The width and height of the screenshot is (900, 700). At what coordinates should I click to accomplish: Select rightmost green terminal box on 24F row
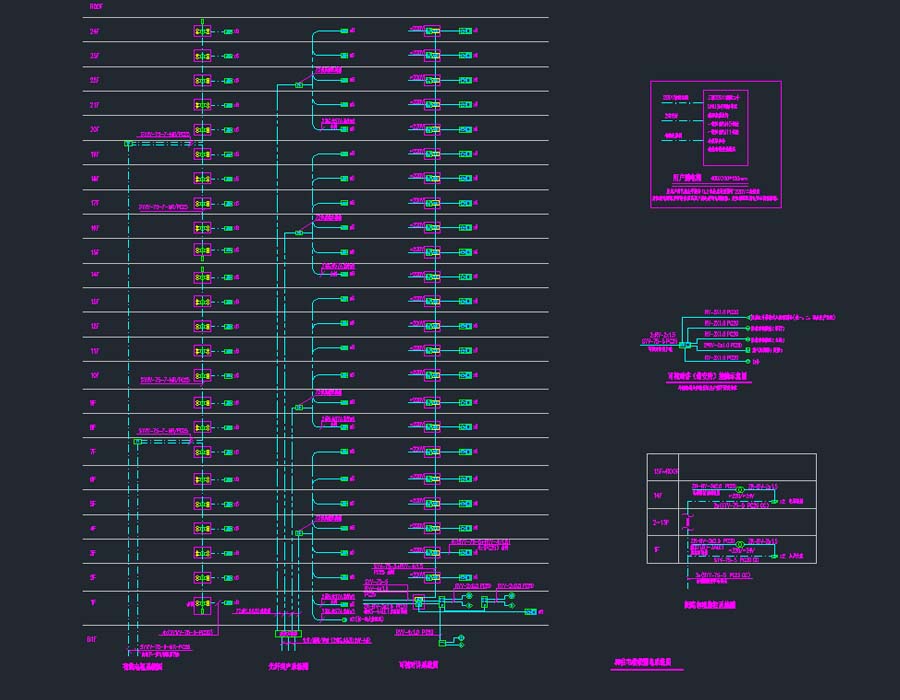[x=465, y=31]
